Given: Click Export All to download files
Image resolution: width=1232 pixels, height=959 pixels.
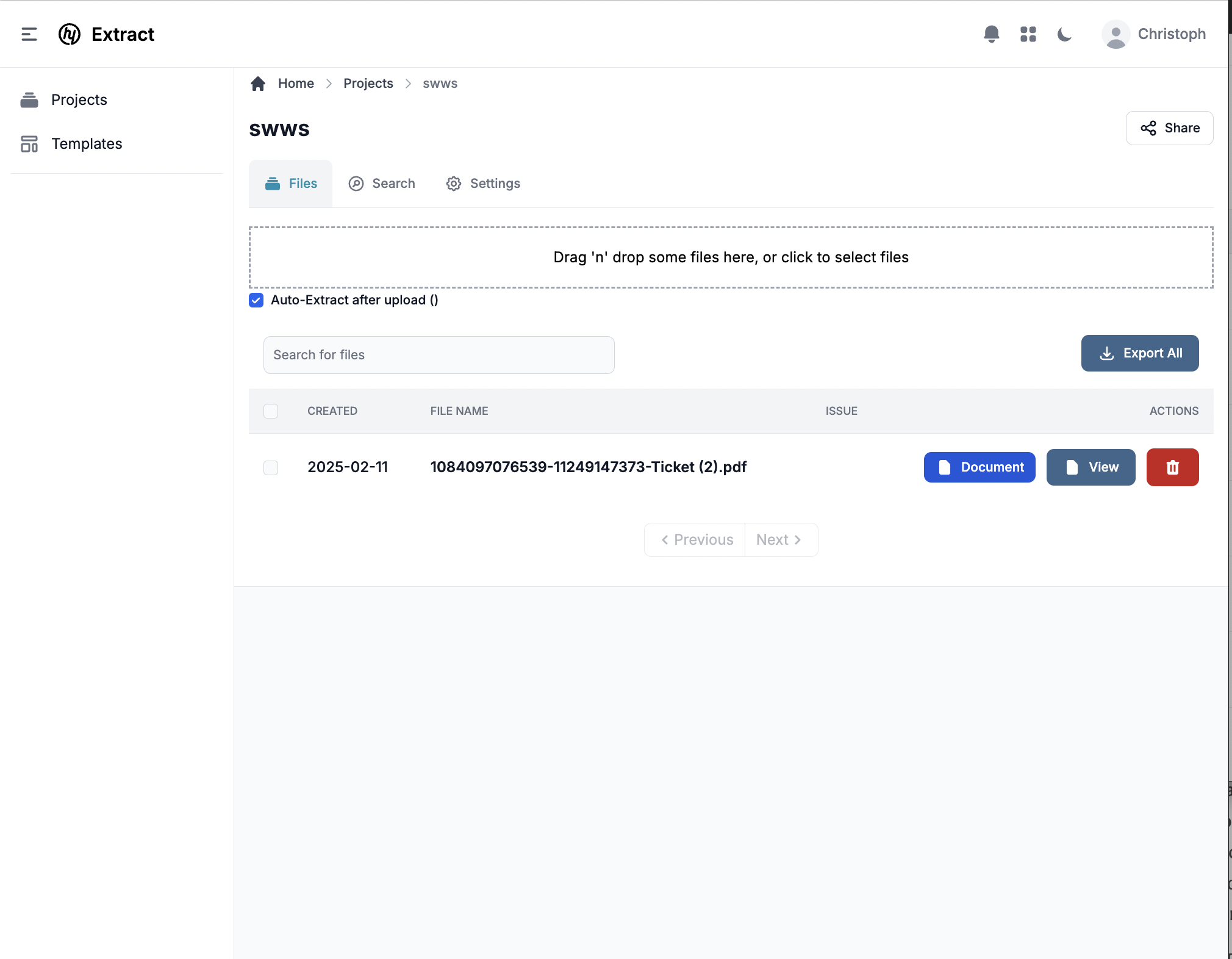Looking at the screenshot, I should click(1139, 353).
